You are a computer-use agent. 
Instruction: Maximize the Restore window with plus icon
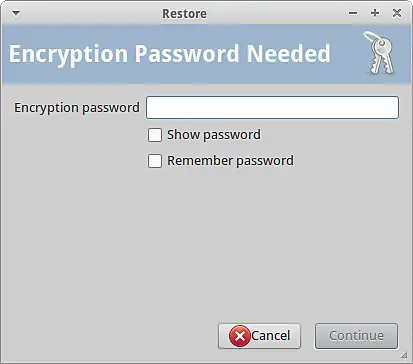[375, 13]
